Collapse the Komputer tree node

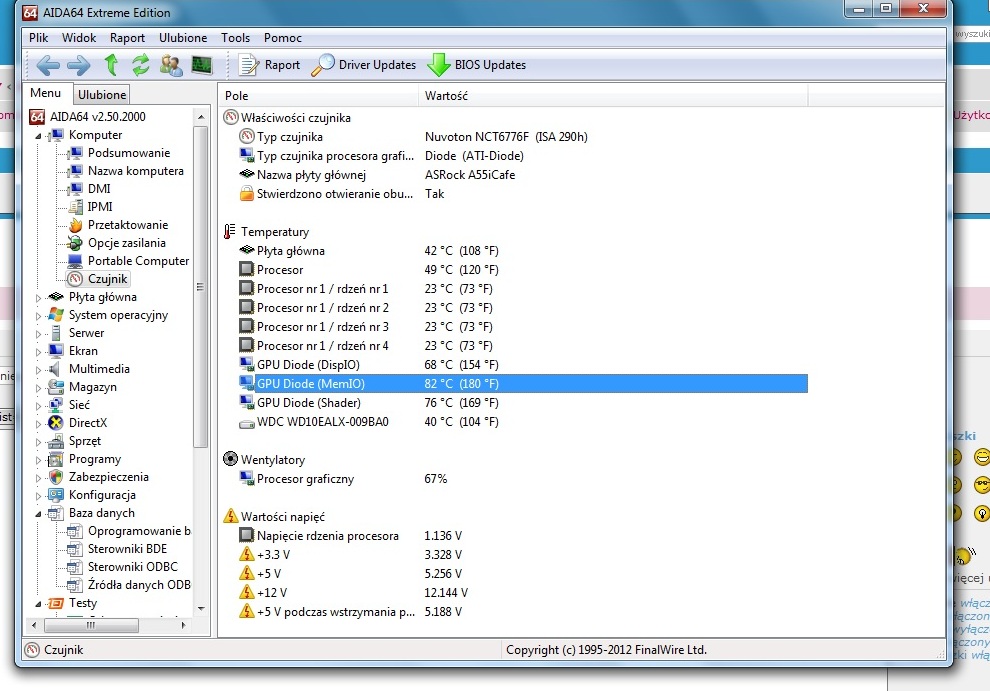point(39,135)
